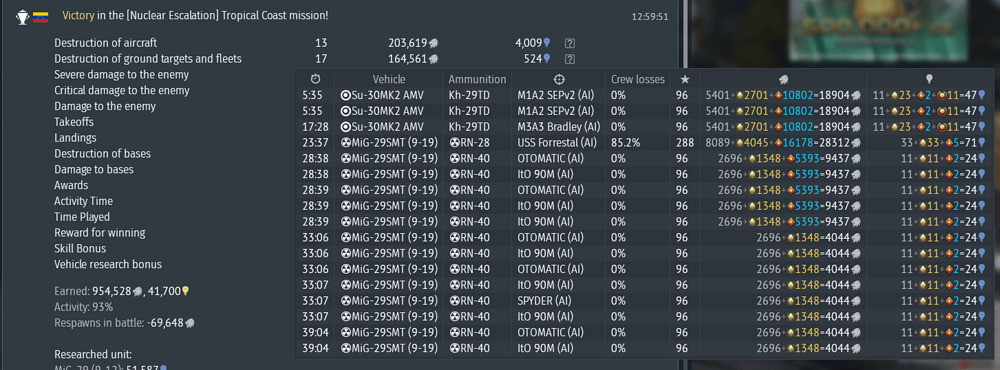The image size is (1000, 370).
Task: Click the ground targets count value 17
Action: tap(321, 59)
